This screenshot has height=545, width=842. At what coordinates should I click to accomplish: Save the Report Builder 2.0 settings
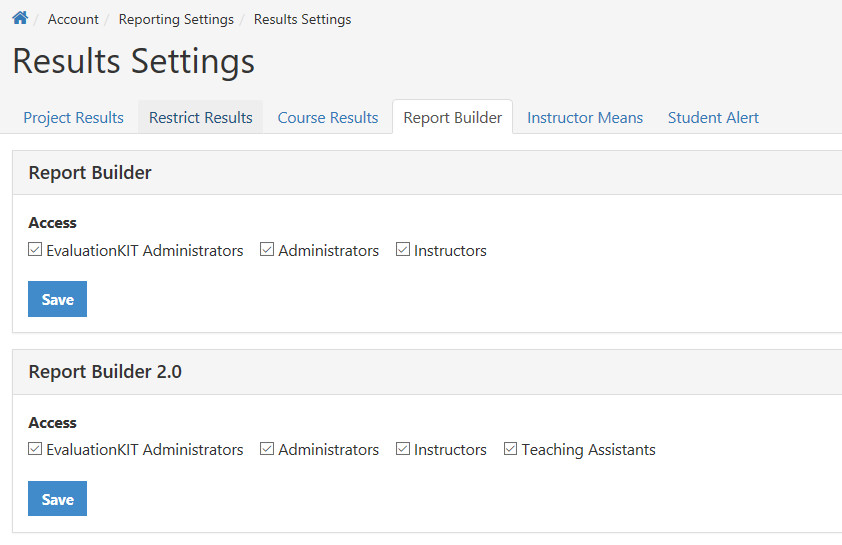pyautogui.click(x=57, y=499)
